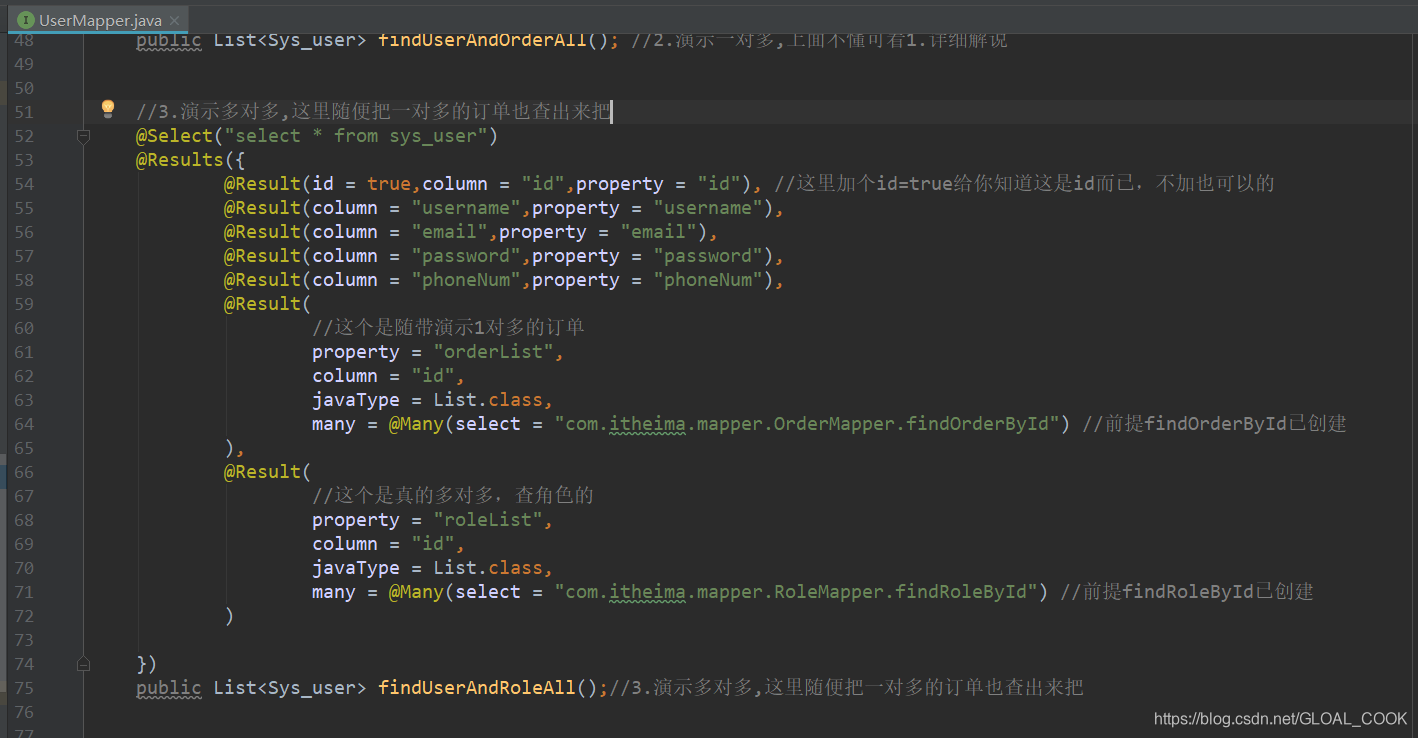Click line number 60 in the gutter
Viewport: 1418px width, 738px height.
click(23, 328)
